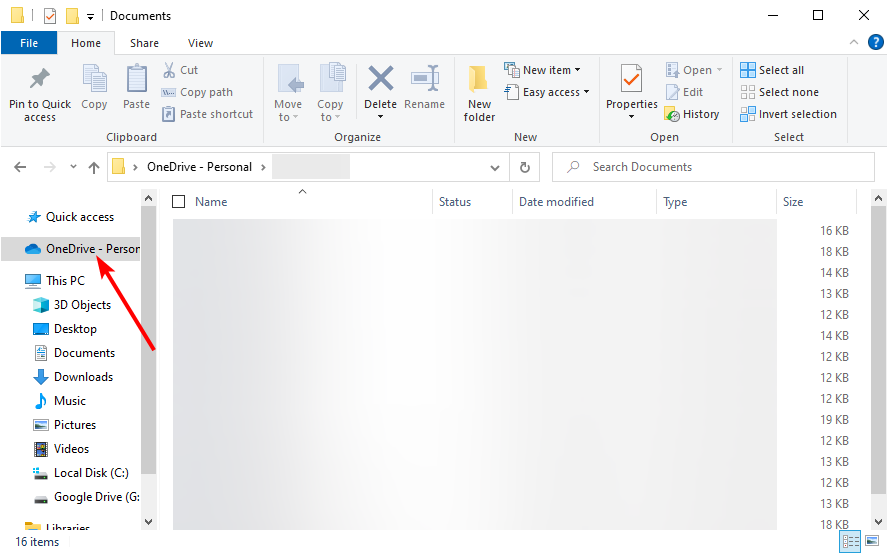Screen dimensions: 888x554
Task: Select OneDrive - Personal in sidebar
Action: tap(70, 249)
